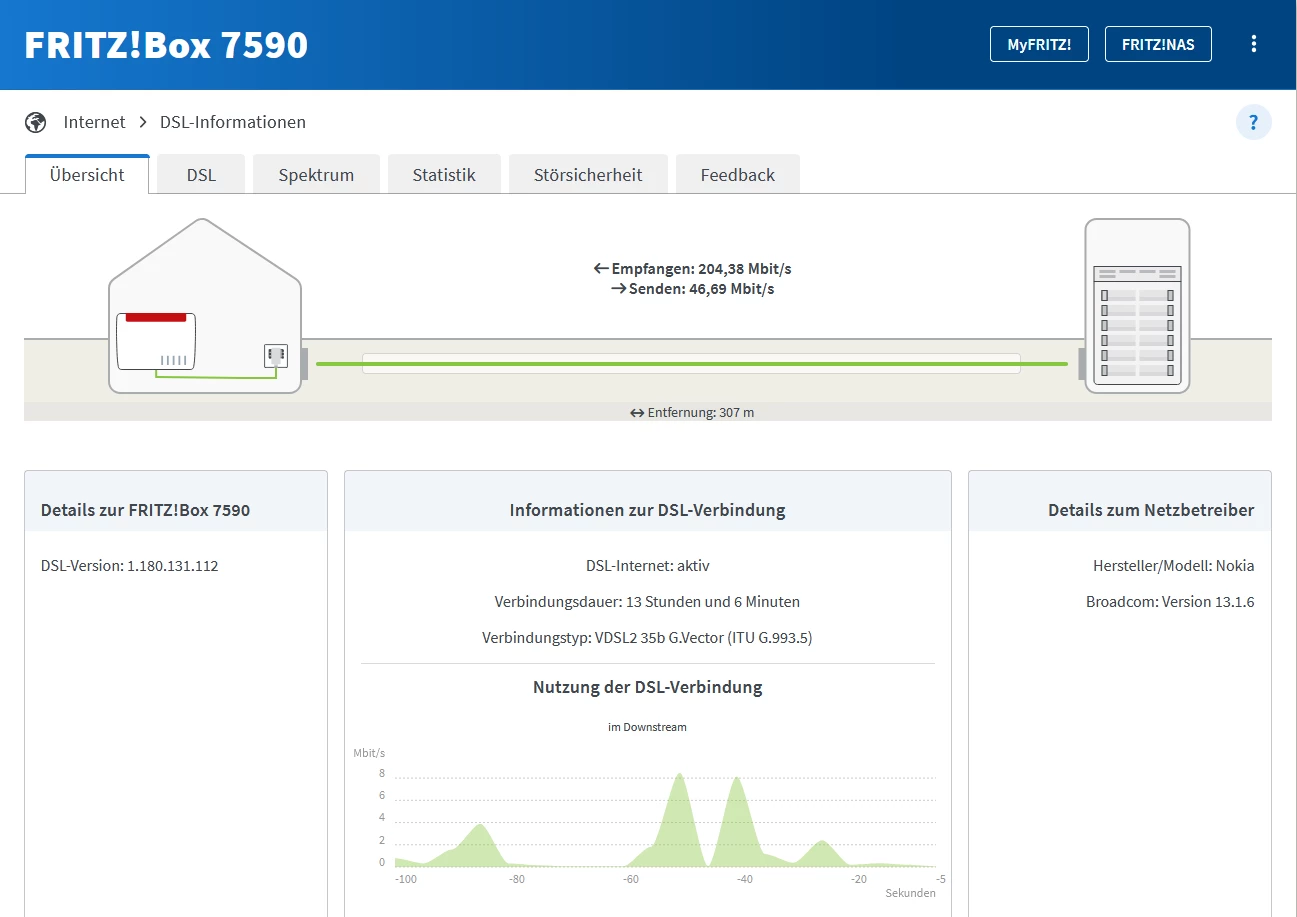Select the Statistik tab

point(444,175)
